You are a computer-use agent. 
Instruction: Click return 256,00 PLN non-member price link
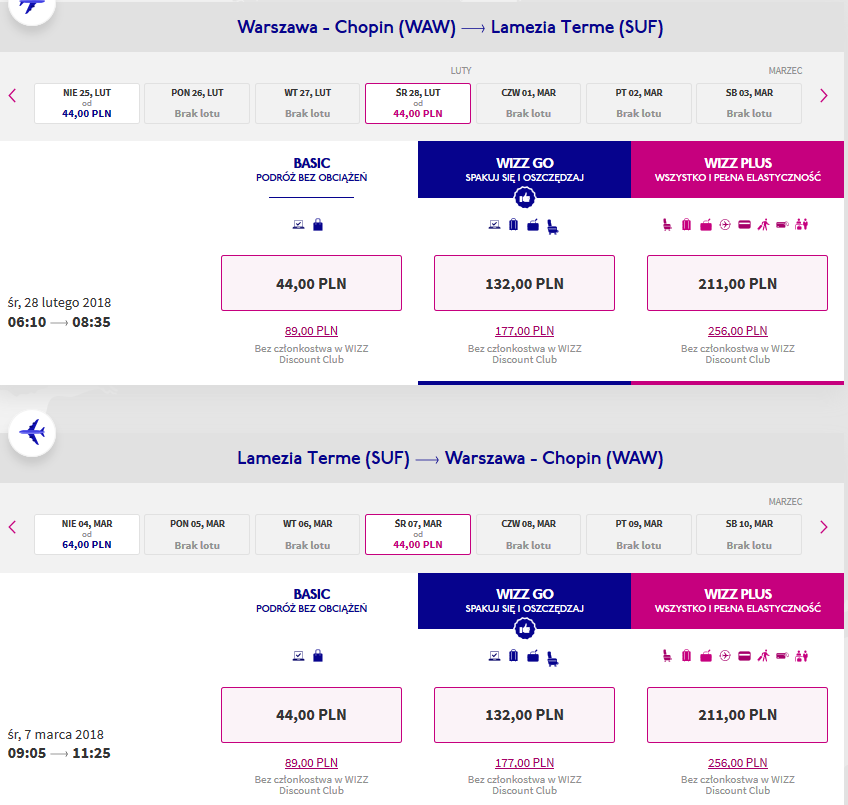(x=738, y=762)
